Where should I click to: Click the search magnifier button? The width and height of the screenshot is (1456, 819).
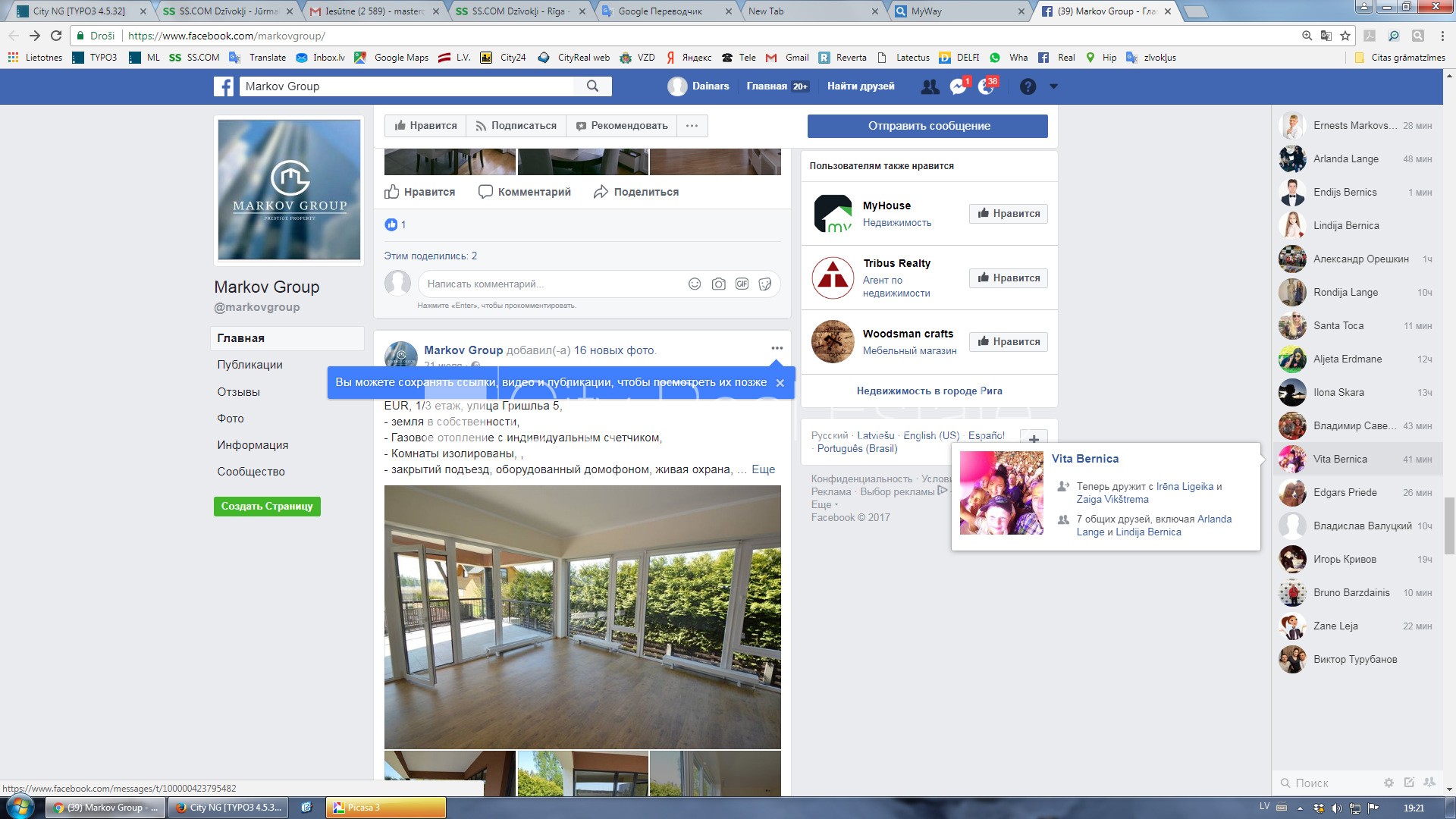[x=592, y=86]
